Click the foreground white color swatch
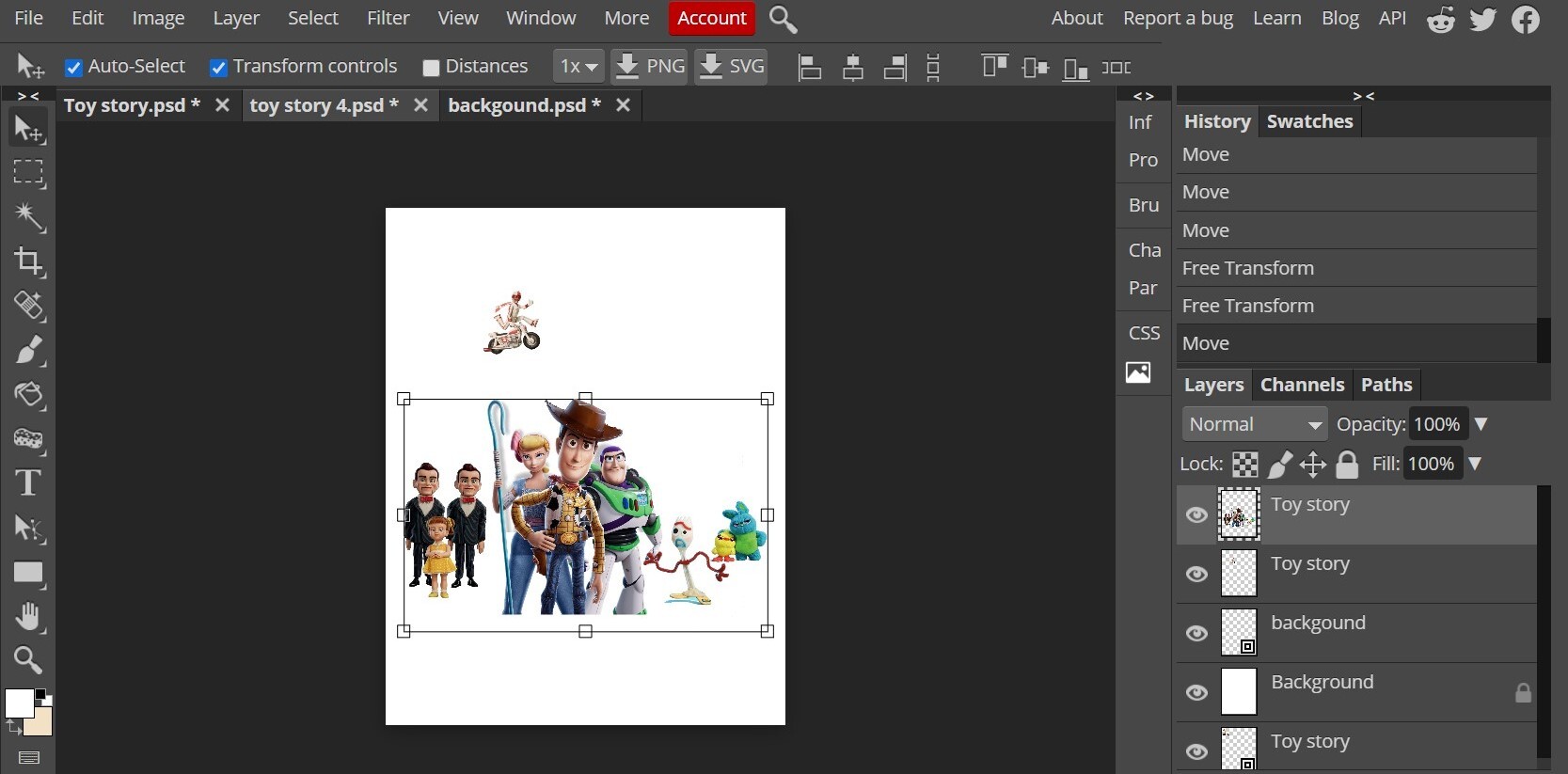Image resolution: width=1568 pixels, height=774 pixels. click(19, 703)
